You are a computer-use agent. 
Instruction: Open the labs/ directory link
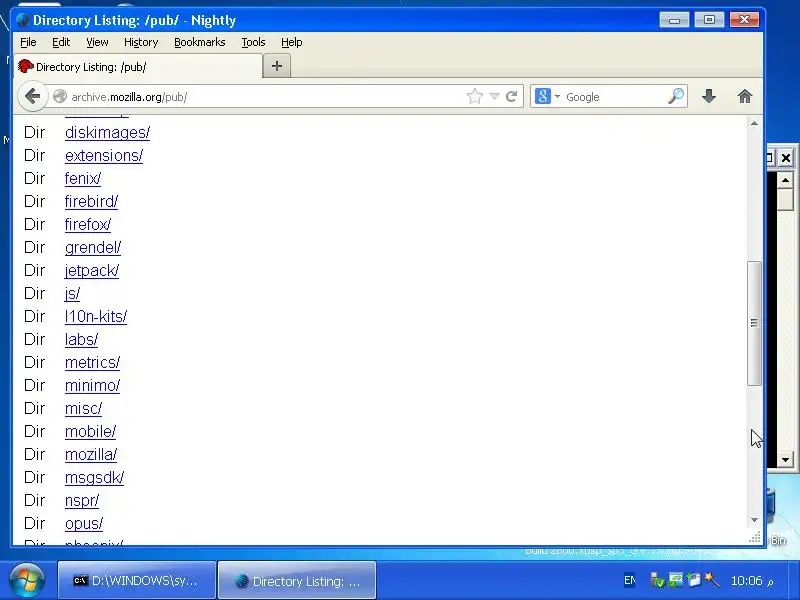[81, 339]
